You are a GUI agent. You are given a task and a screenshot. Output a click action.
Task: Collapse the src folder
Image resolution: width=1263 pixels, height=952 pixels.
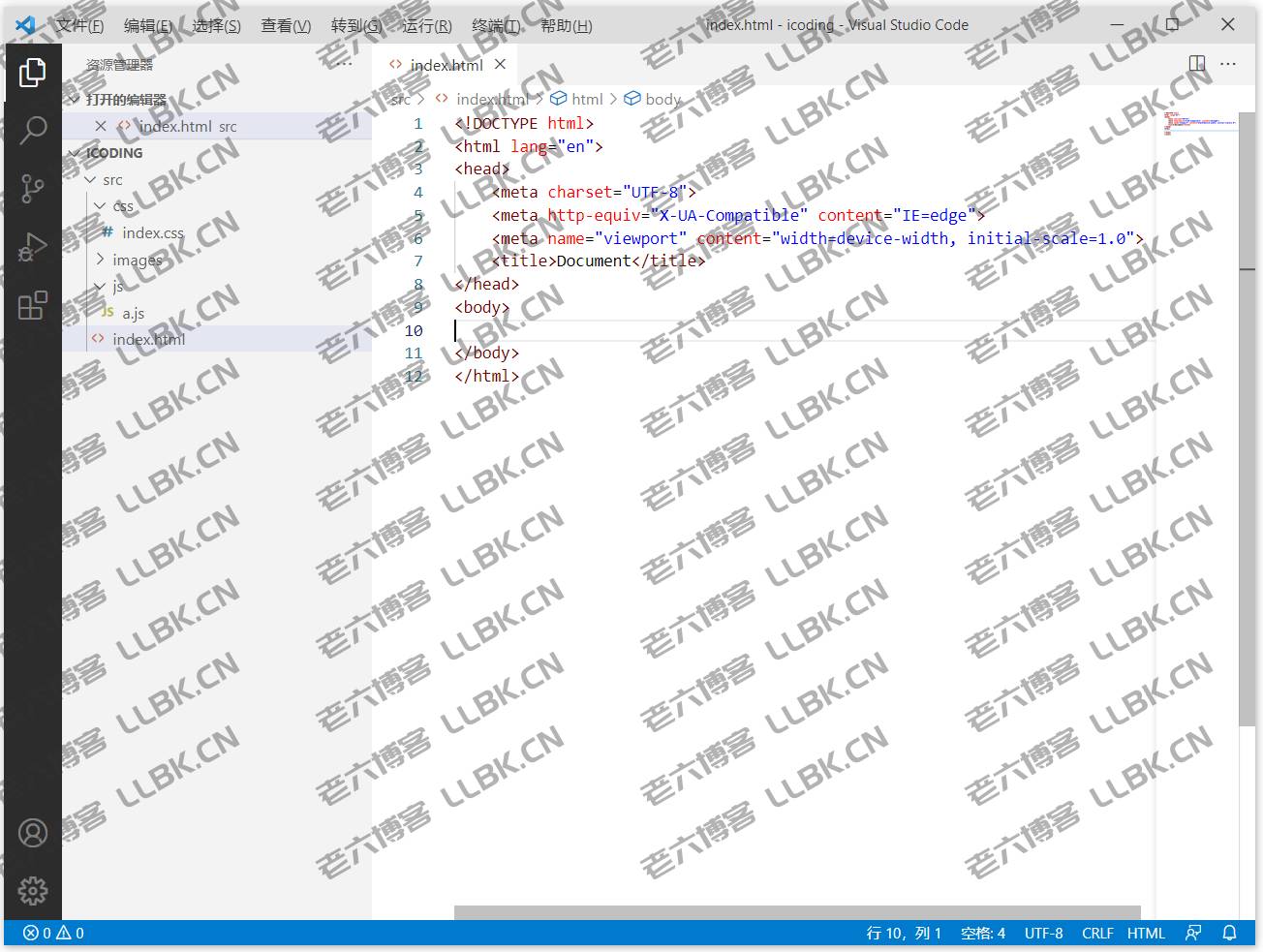pyautogui.click(x=112, y=180)
